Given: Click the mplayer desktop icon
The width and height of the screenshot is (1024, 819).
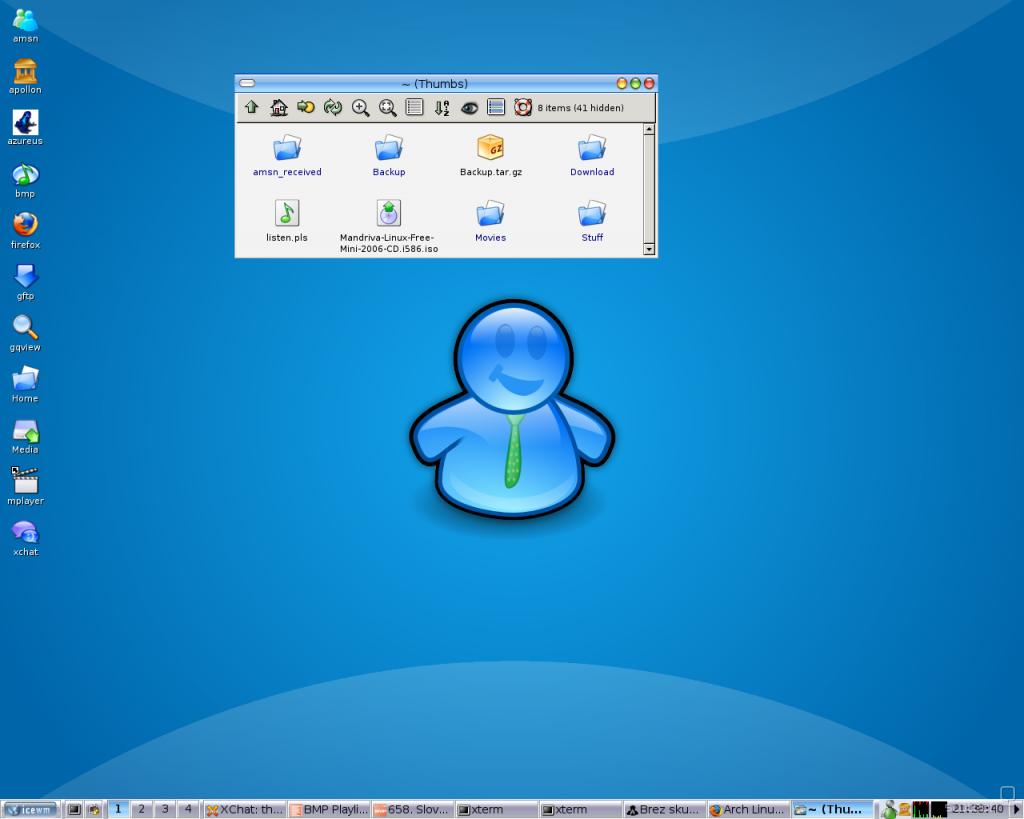Looking at the screenshot, I should coord(25,487).
